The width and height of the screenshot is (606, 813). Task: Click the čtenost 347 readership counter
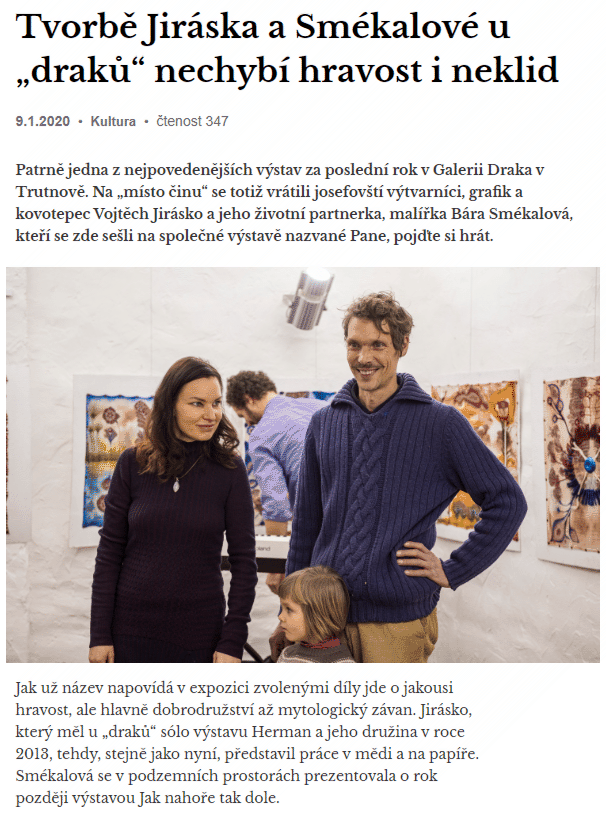tap(192, 121)
